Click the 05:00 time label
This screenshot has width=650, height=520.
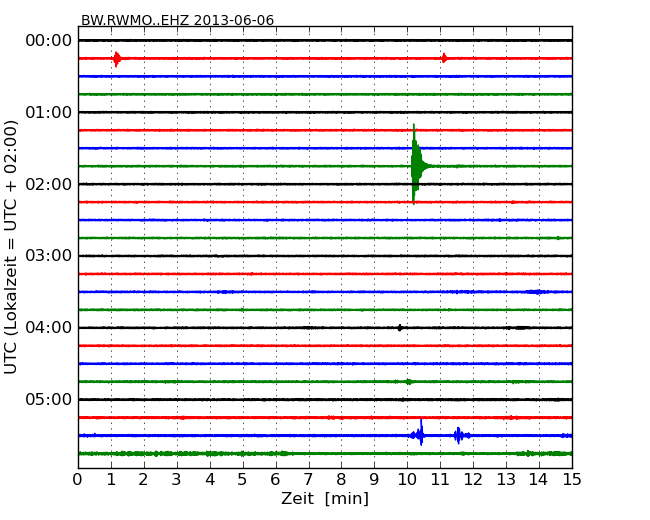(x=49, y=399)
